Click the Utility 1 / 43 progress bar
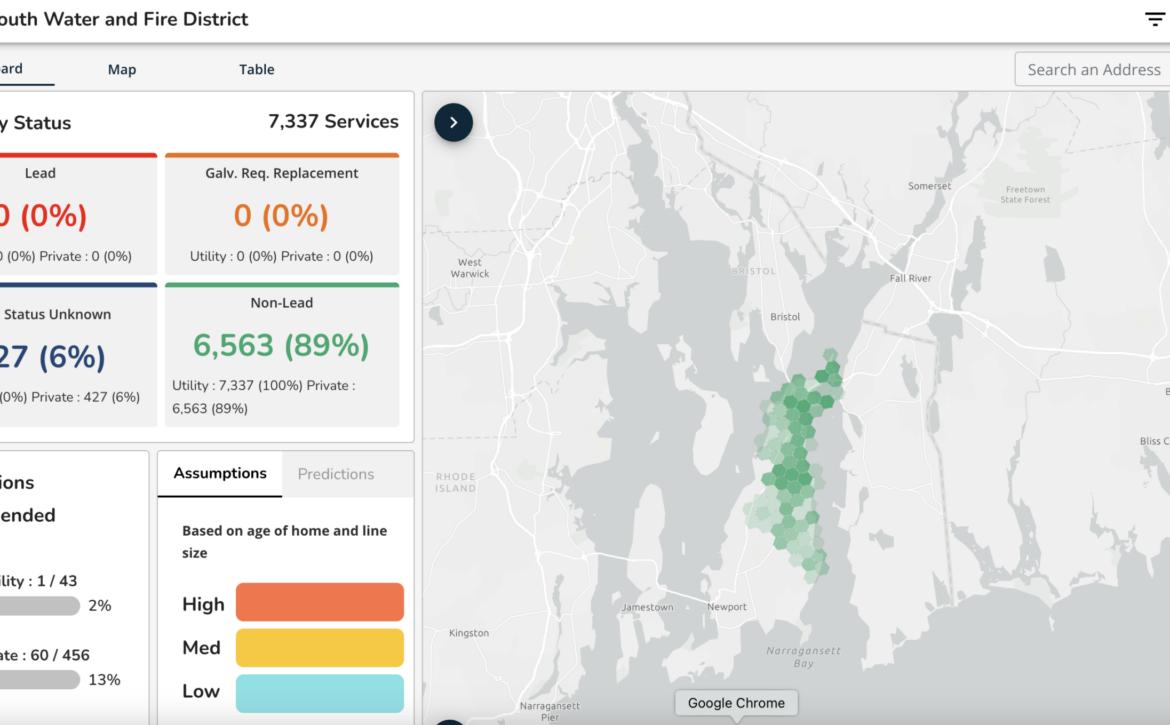This screenshot has width=1170, height=725. (x=35, y=606)
